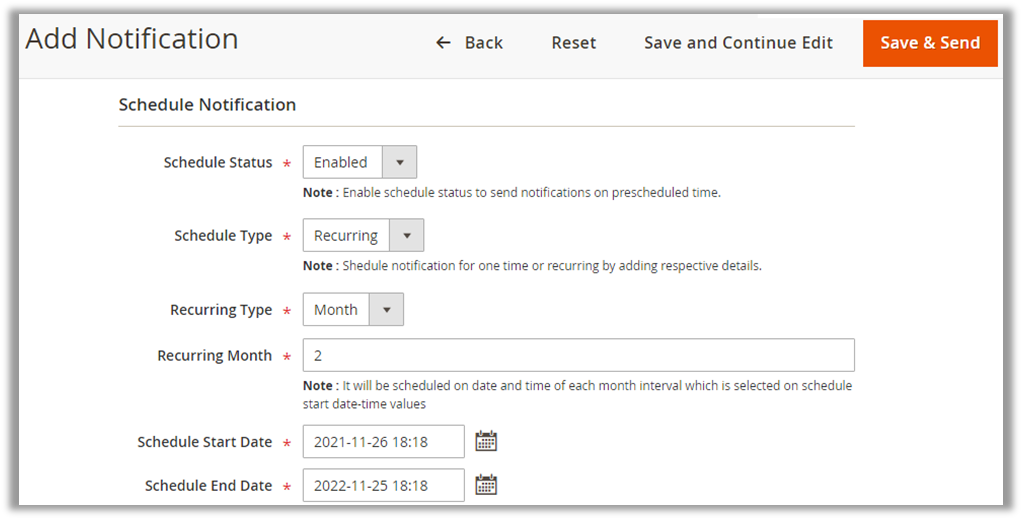
Task: Click the Reset button
Action: pyautogui.click(x=573, y=43)
